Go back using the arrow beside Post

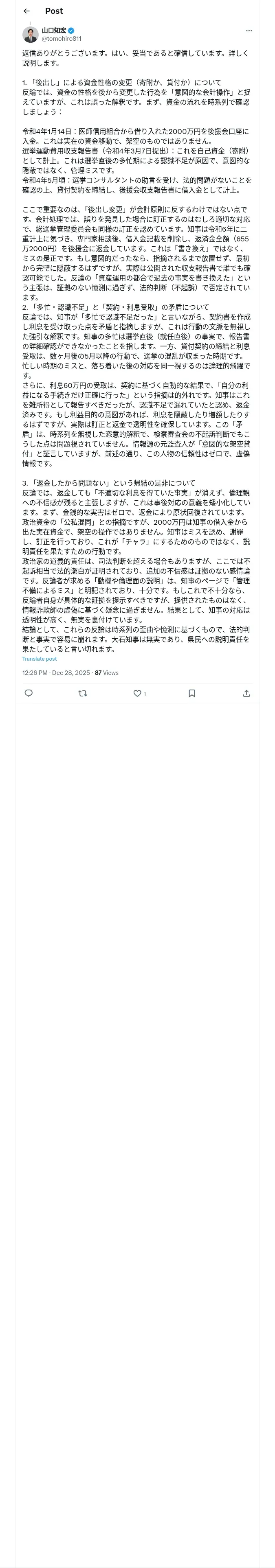point(26,11)
